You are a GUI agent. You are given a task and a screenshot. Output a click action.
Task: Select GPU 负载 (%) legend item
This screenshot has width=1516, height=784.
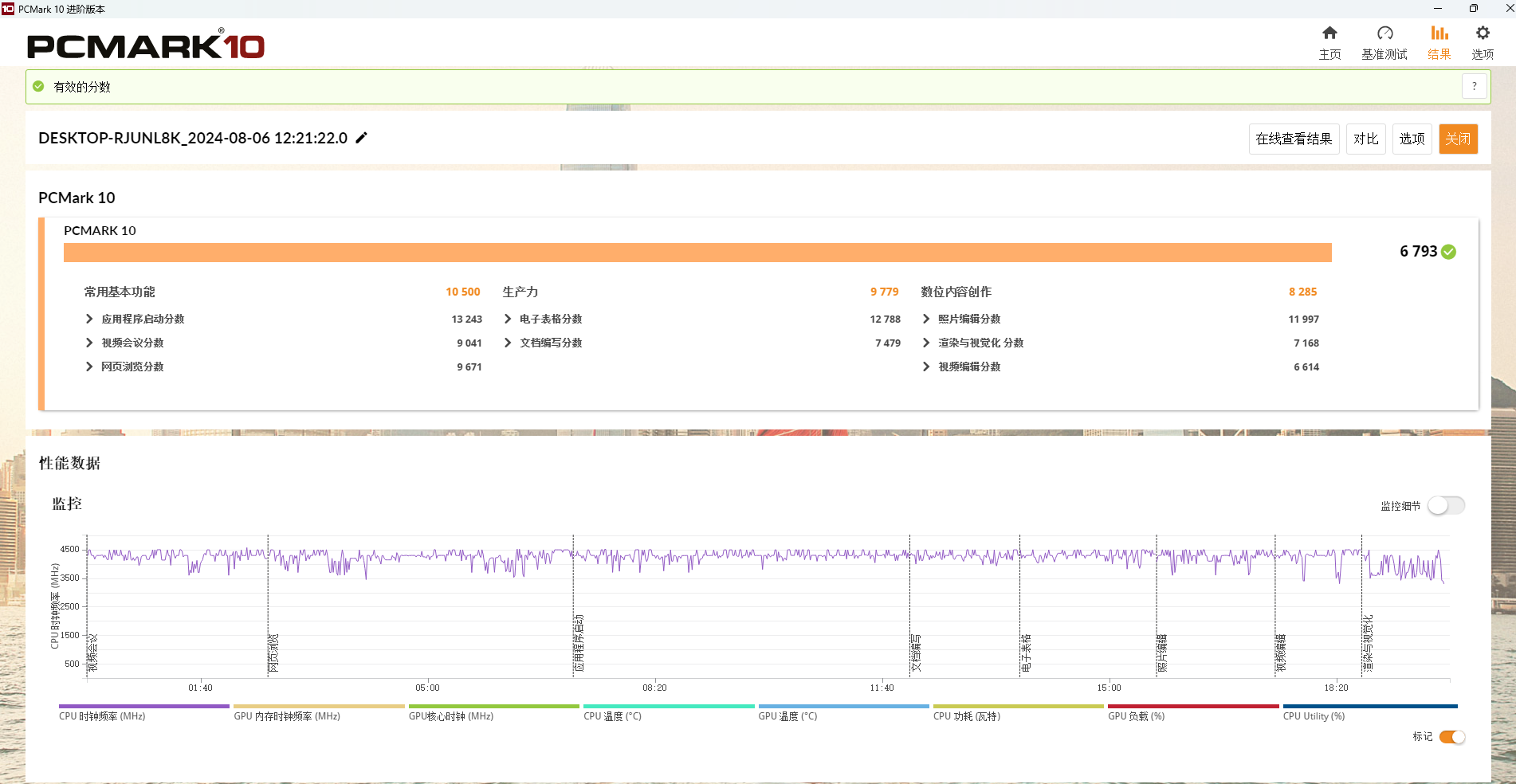click(1193, 712)
